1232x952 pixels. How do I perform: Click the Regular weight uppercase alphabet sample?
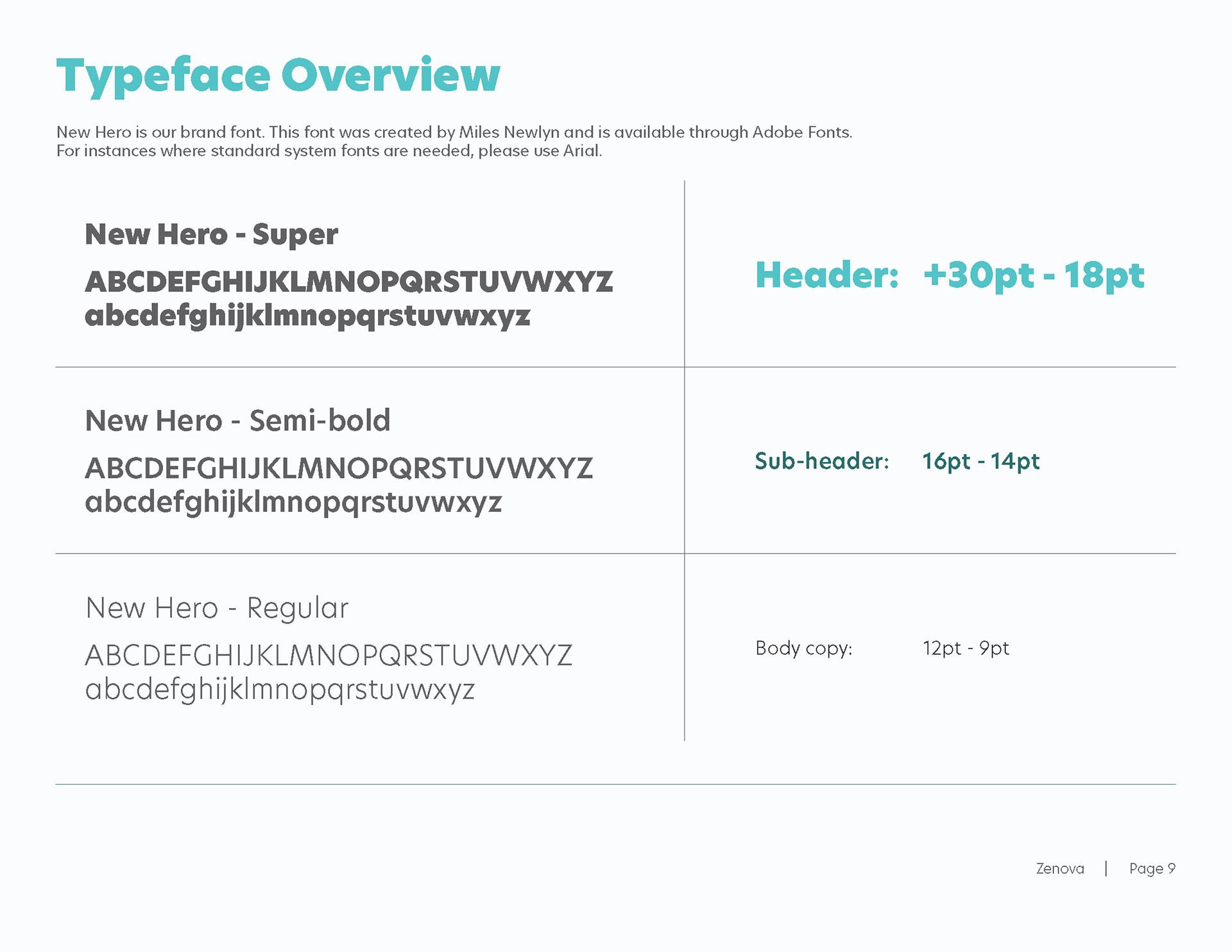point(329,656)
